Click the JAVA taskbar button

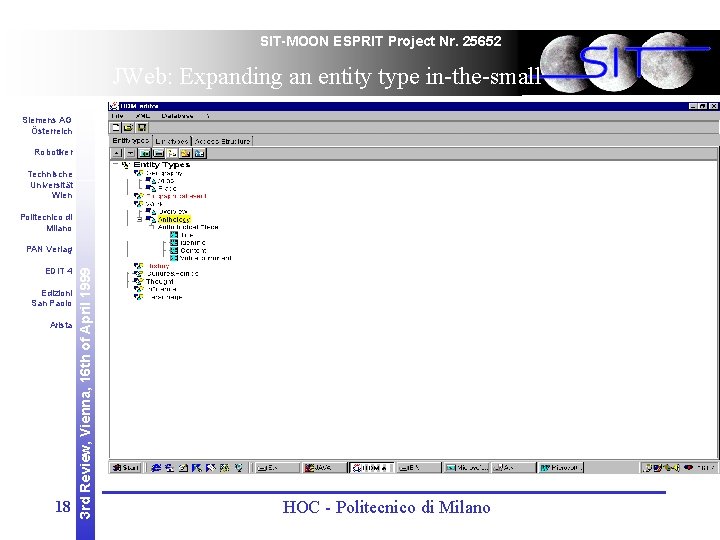pyautogui.click(x=323, y=467)
